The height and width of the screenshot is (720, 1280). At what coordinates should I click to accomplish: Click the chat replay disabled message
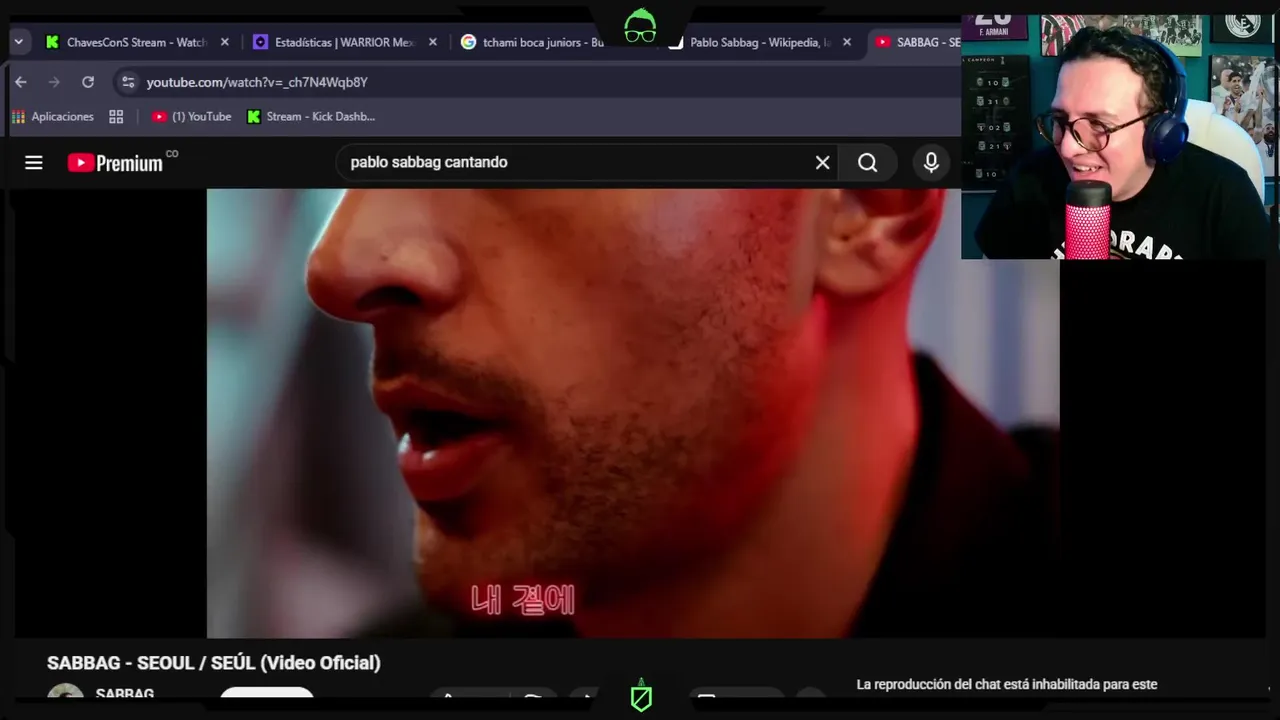tap(1007, 685)
